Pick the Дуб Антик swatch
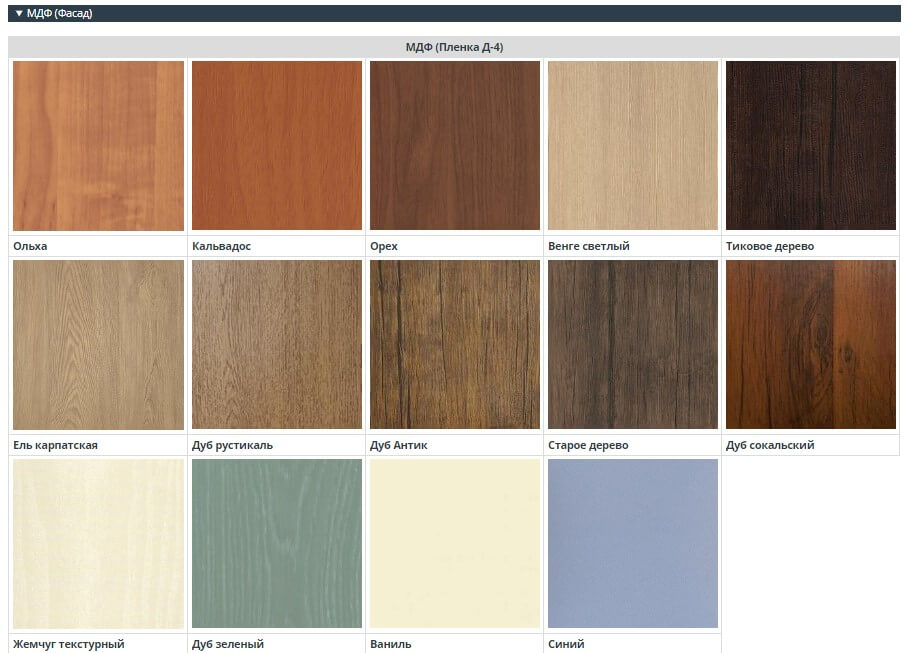Screen dimensions: 909x653 coord(454,345)
